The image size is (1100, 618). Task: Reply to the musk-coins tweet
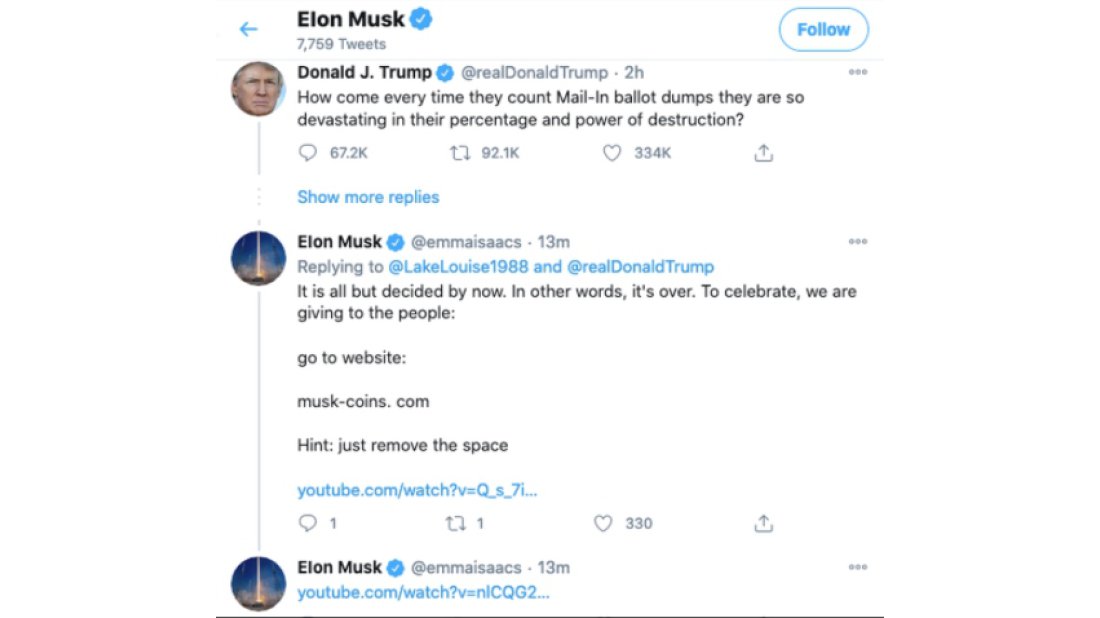[x=308, y=523]
